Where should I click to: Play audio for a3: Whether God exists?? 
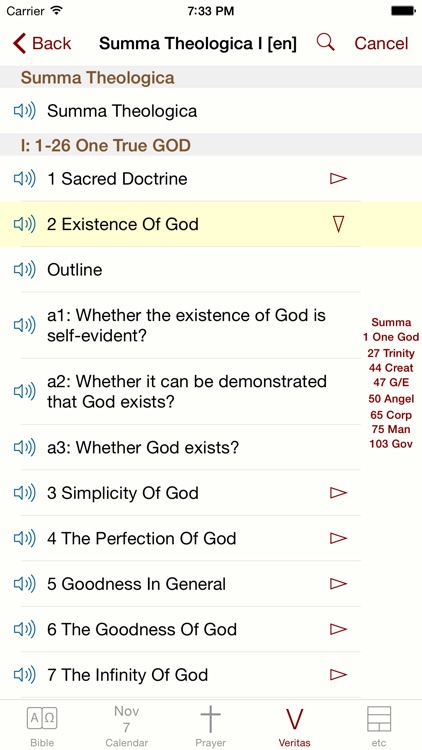pyautogui.click(x=24, y=448)
